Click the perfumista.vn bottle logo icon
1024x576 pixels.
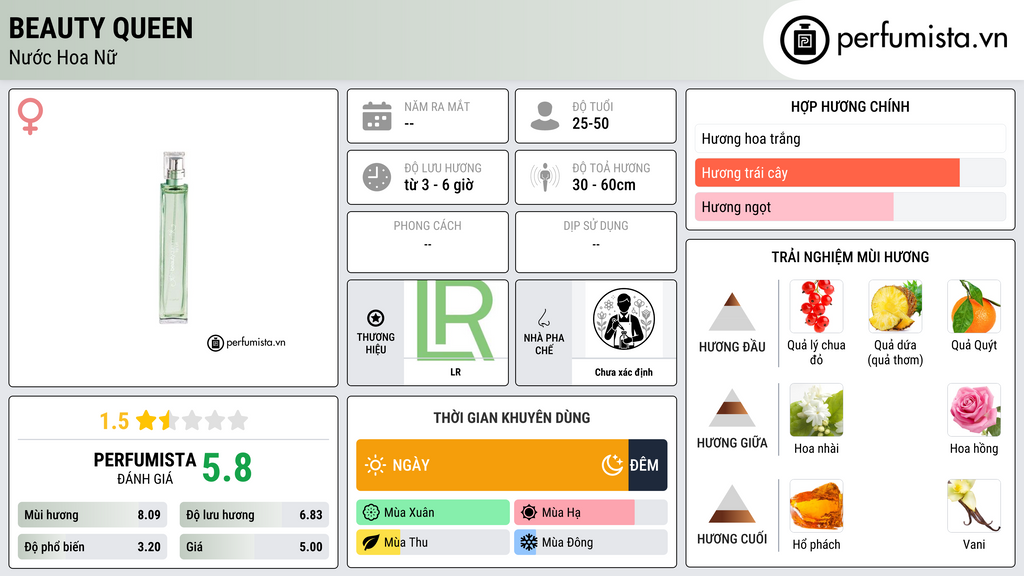[804, 40]
